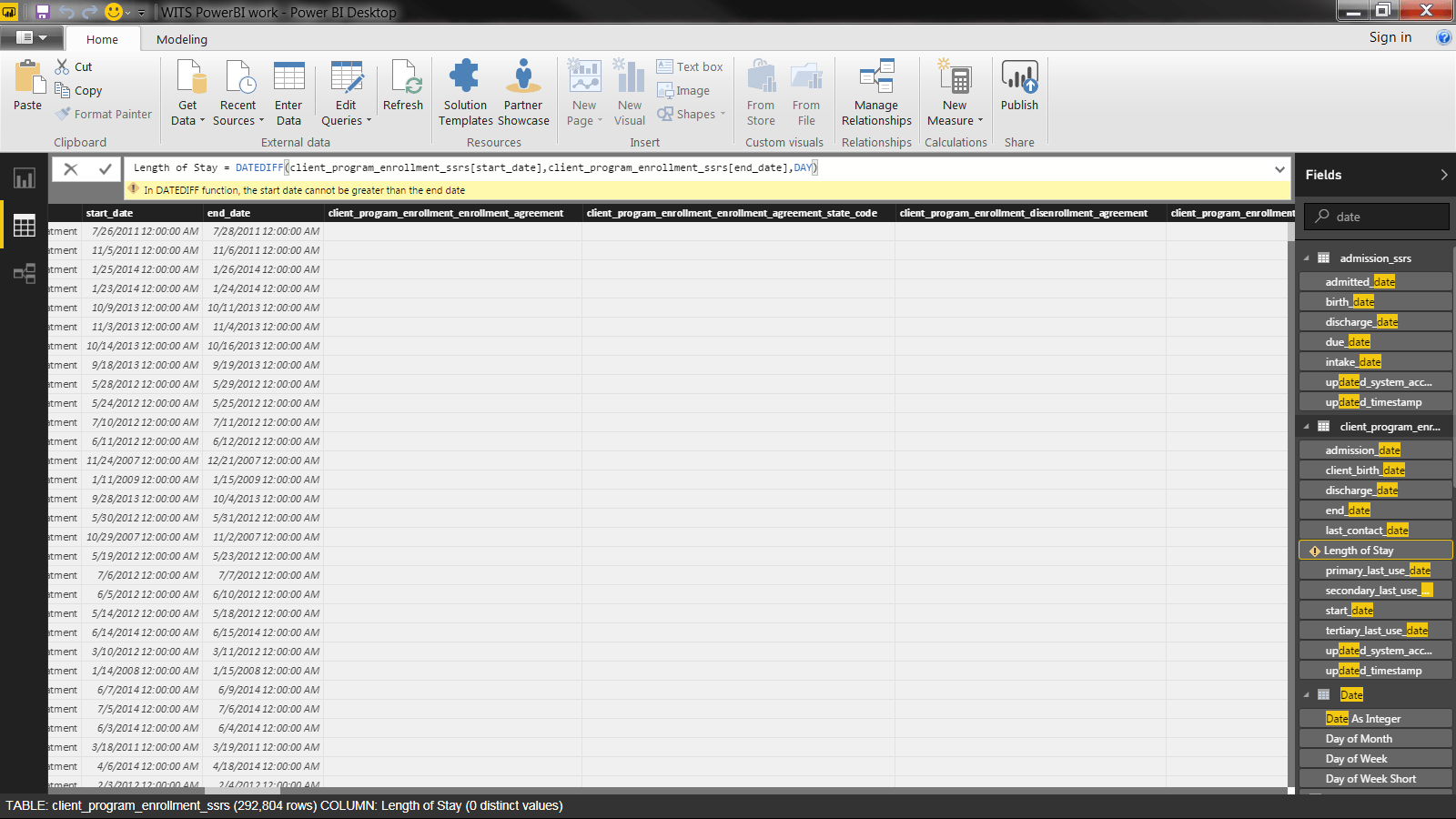The width and height of the screenshot is (1456, 819).
Task: Click the Copy icon
Action: pyautogui.click(x=62, y=90)
